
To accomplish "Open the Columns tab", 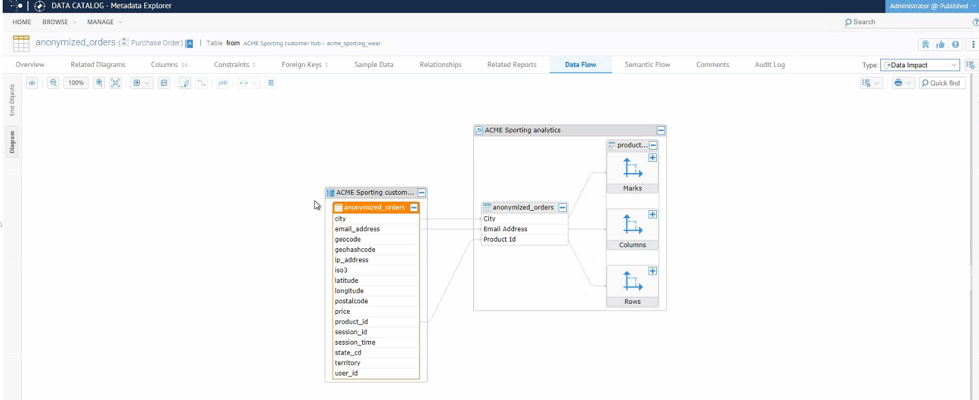I will [x=169, y=65].
